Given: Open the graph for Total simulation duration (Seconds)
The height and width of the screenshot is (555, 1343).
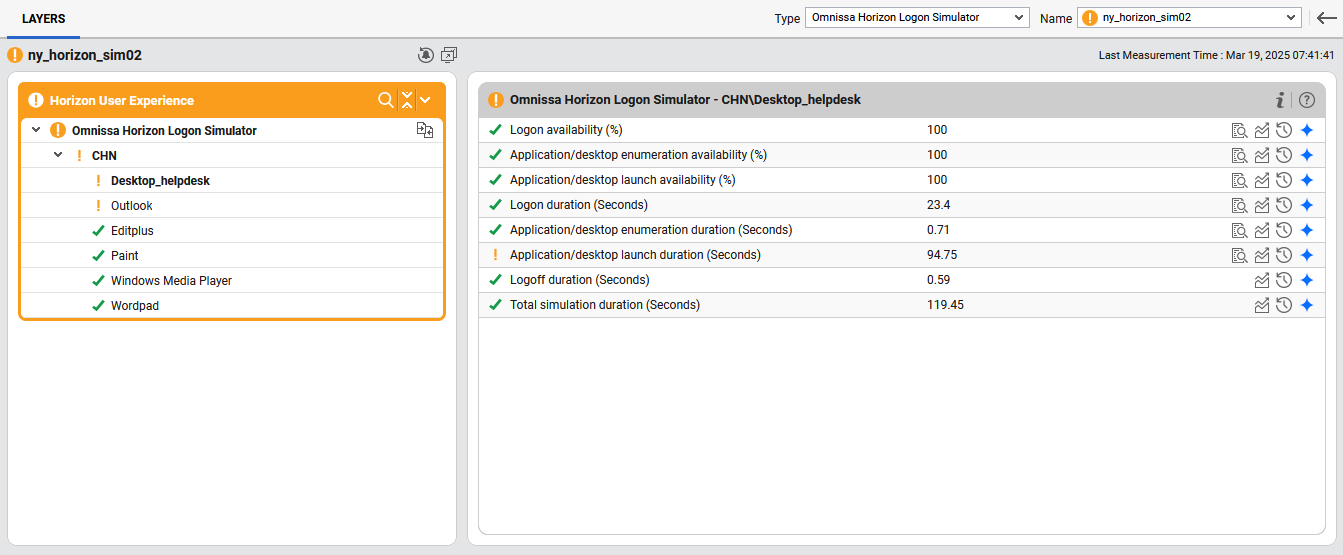Looking at the screenshot, I should coord(1262,305).
